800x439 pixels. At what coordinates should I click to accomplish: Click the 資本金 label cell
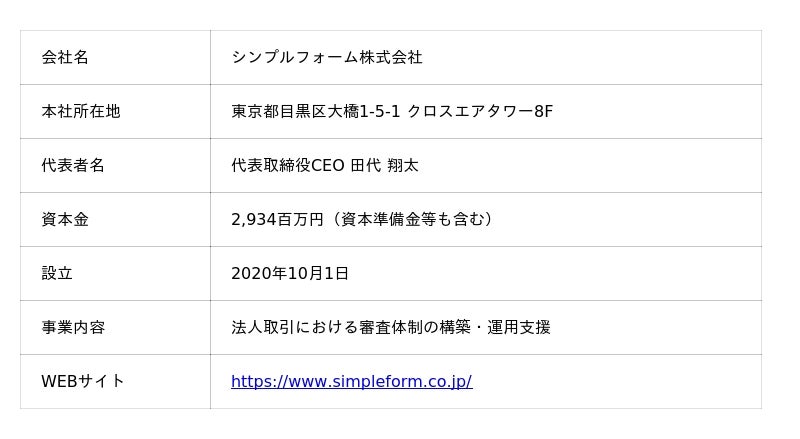click(65, 219)
